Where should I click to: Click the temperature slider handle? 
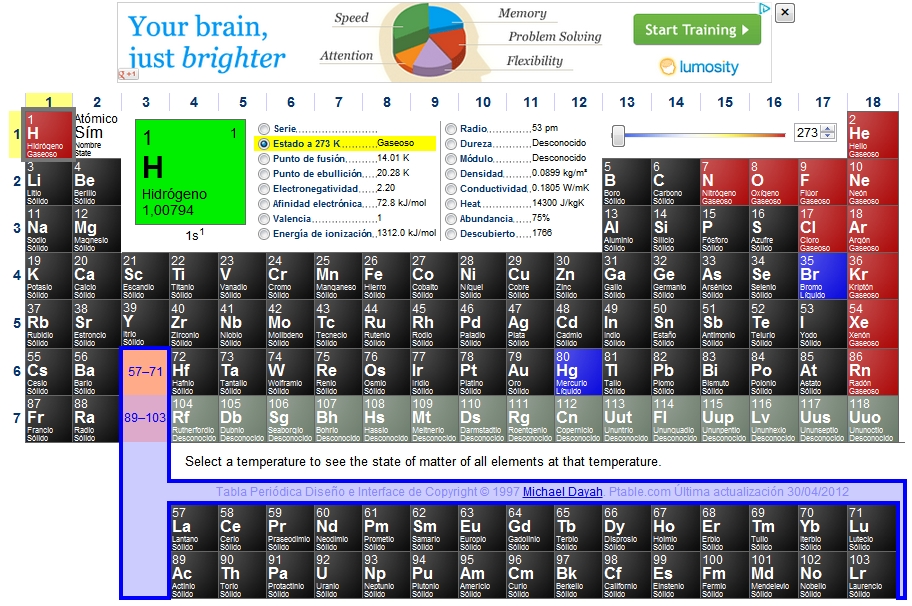pos(619,134)
